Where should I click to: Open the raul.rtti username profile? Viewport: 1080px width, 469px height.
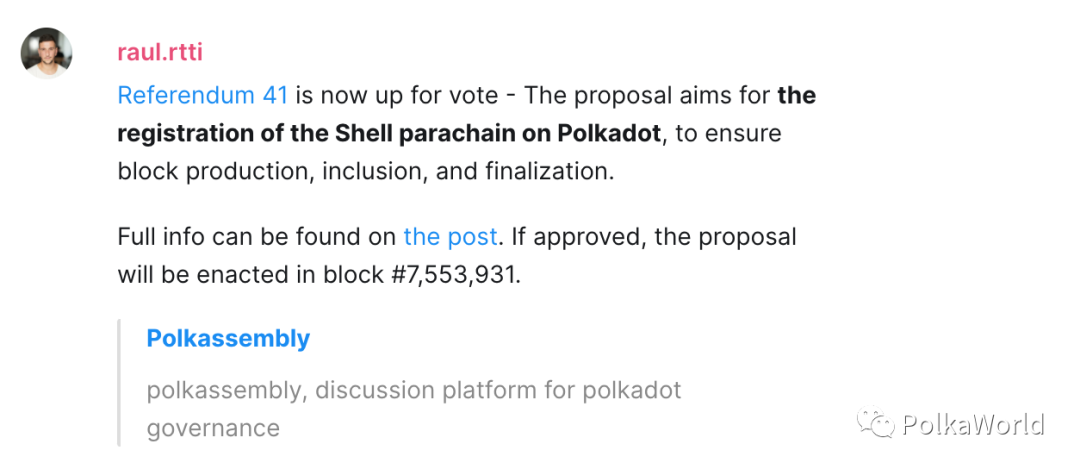pos(160,53)
